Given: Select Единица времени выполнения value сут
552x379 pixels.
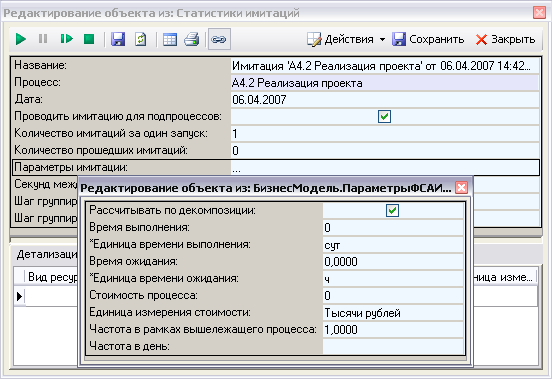Looking at the screenshot, I should [393, 244].
